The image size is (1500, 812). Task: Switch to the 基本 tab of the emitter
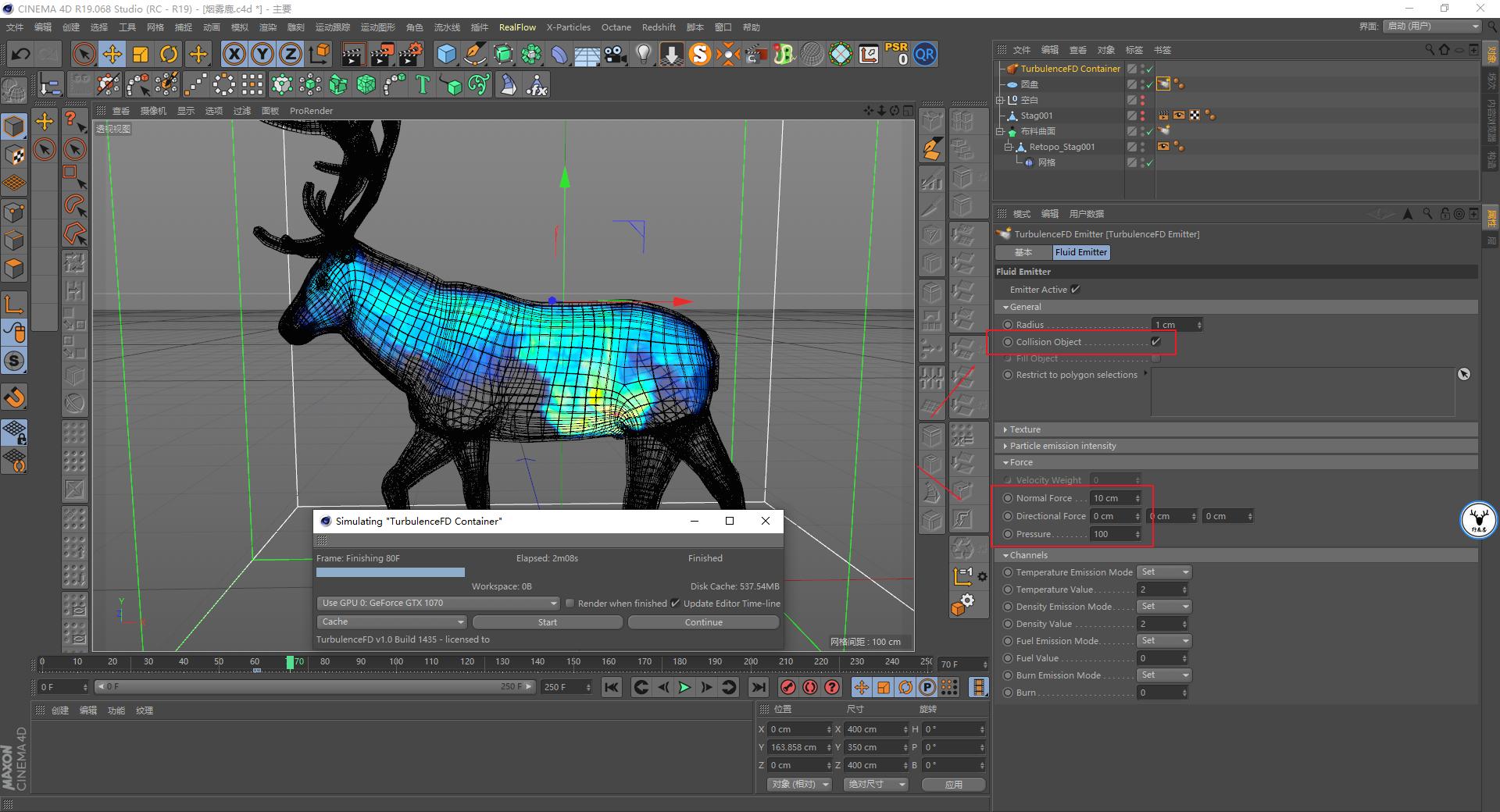tap(1023, 252)
